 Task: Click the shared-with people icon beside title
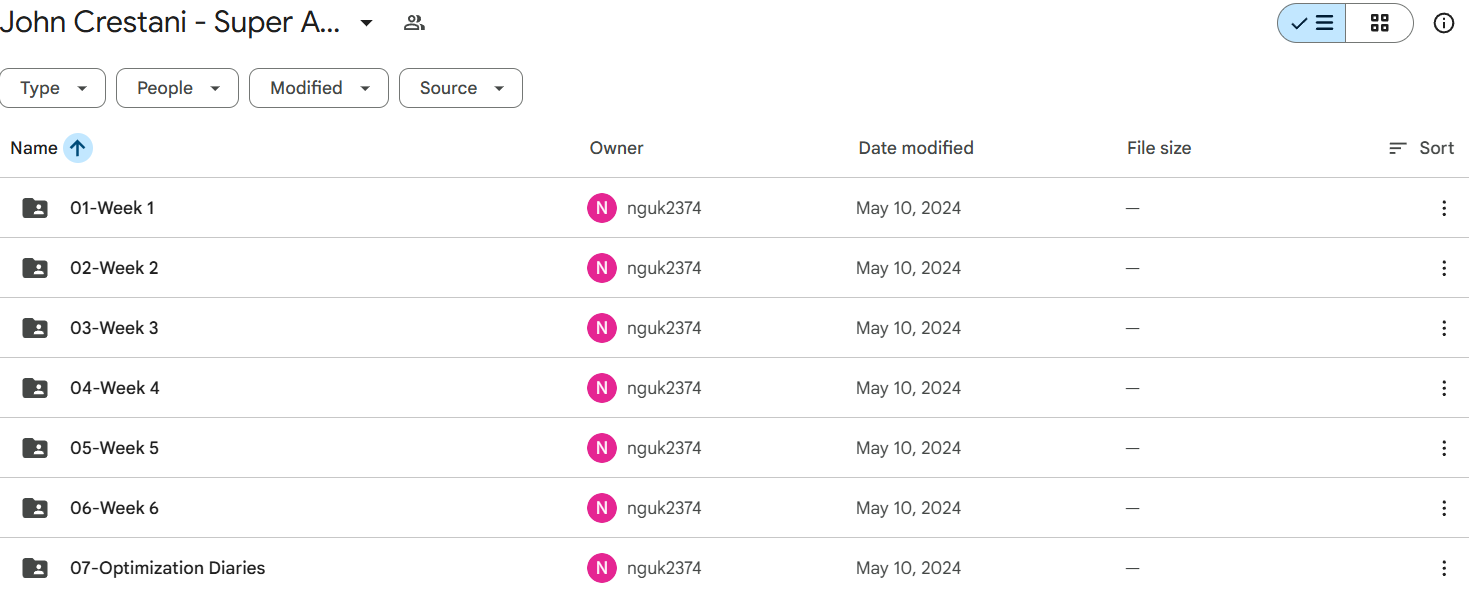click(414, 23)
